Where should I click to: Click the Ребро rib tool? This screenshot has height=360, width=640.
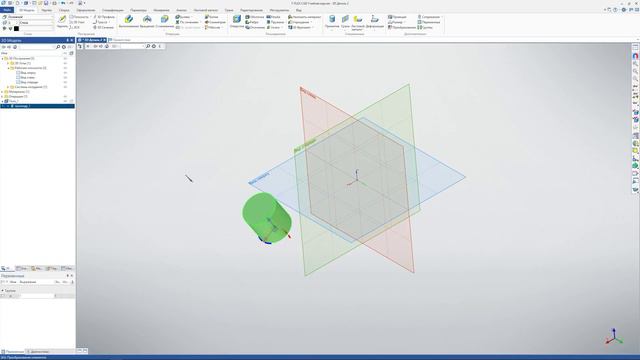(x=252, y=22)
